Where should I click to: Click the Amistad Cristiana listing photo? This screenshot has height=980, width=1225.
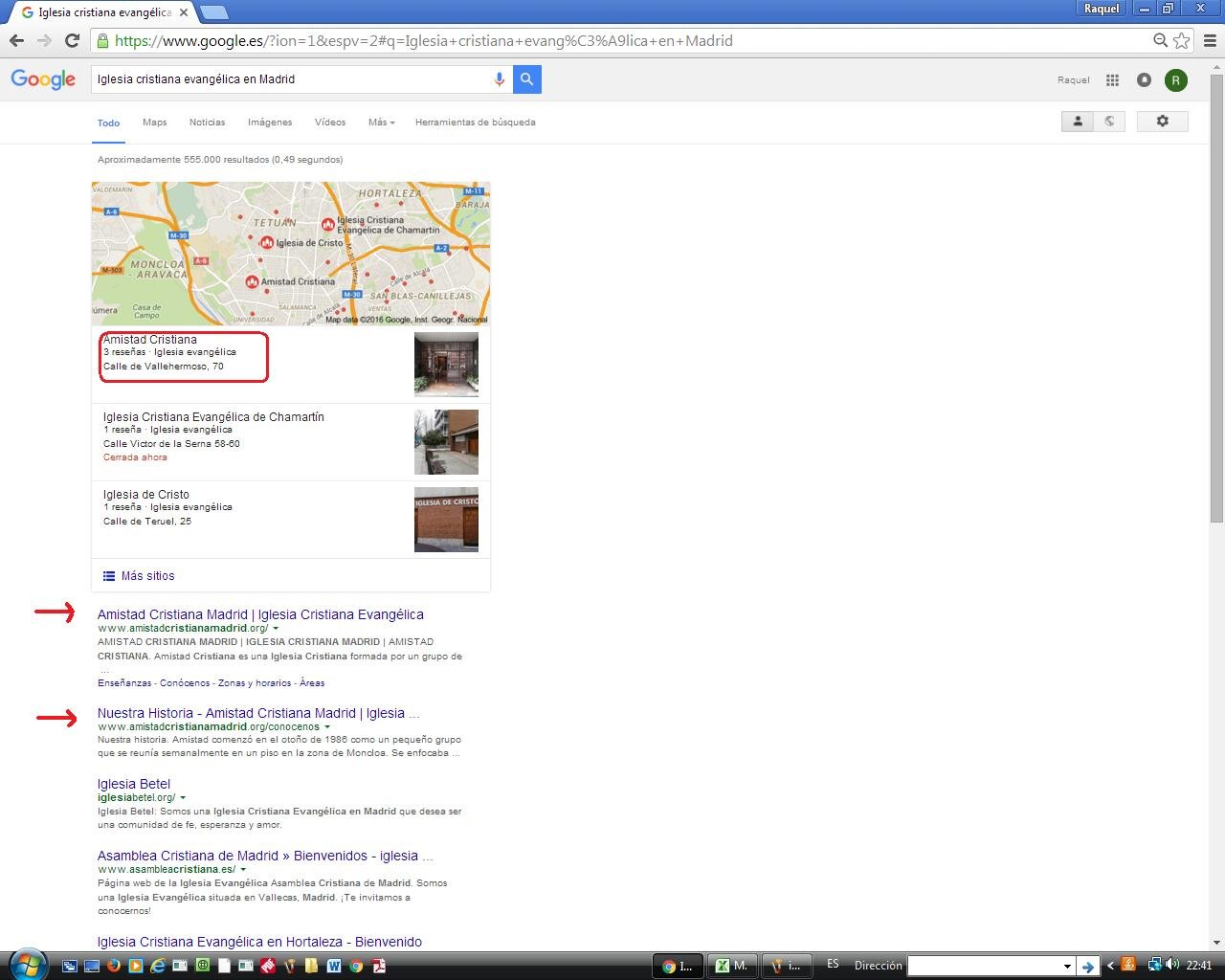tap(446, 365)
